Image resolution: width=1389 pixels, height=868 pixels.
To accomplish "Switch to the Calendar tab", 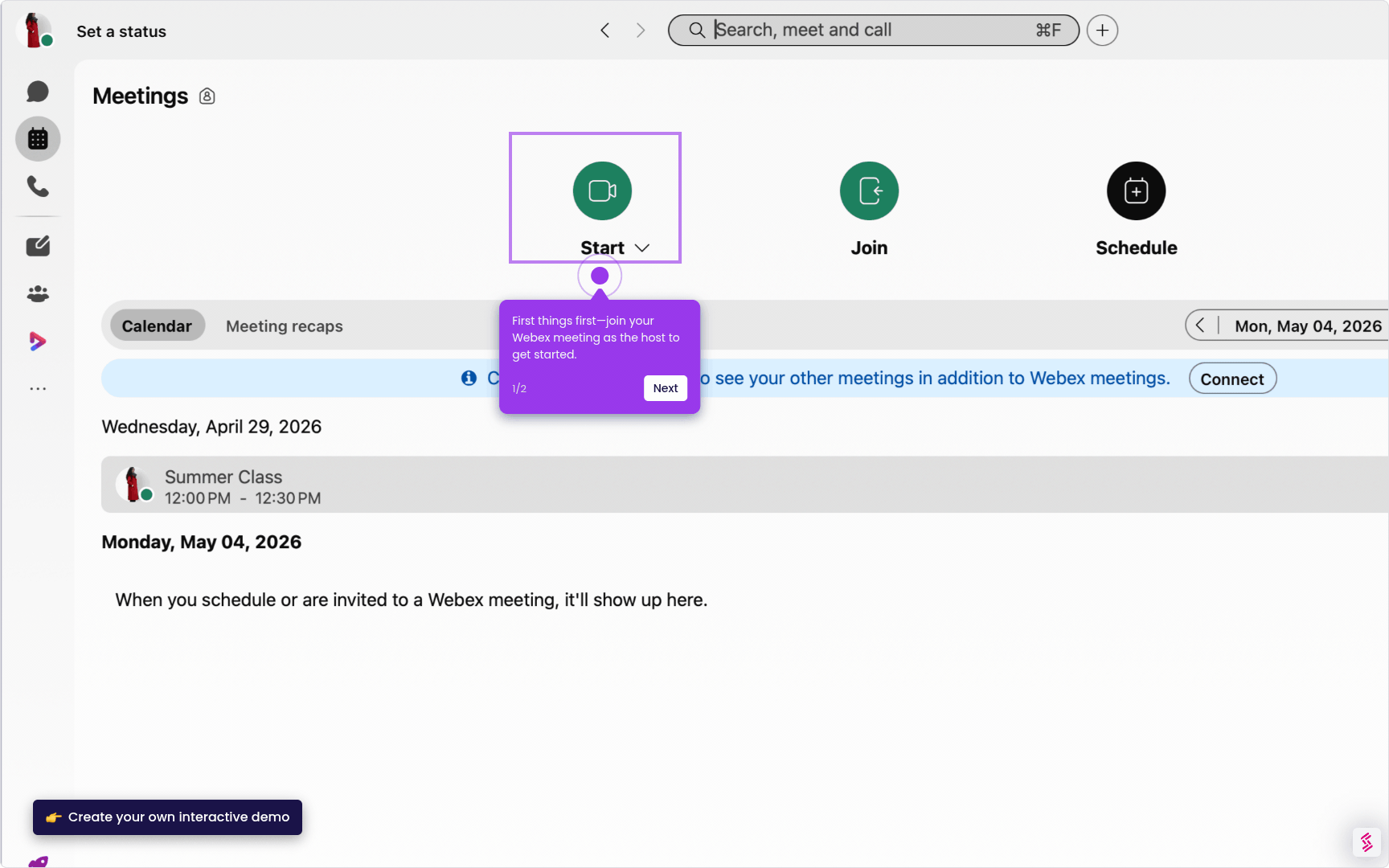I will (157, 325).
